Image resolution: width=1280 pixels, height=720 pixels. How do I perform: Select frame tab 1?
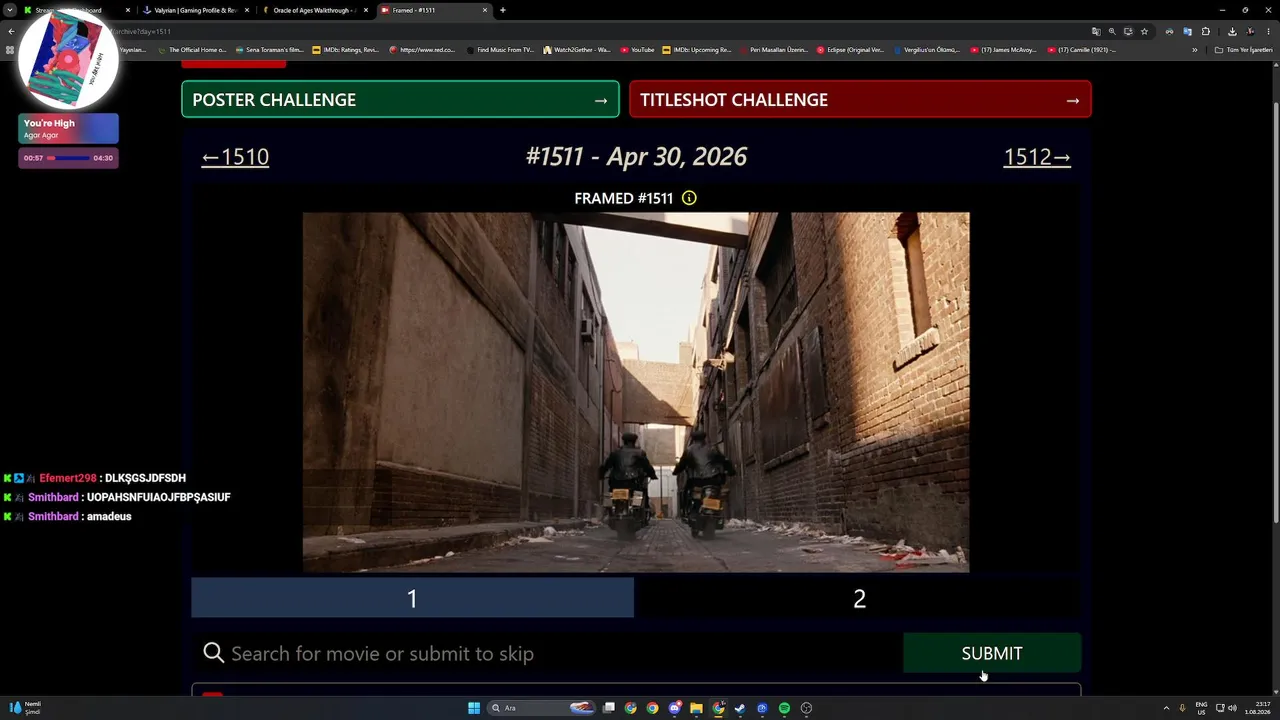(x=412, y=598)
